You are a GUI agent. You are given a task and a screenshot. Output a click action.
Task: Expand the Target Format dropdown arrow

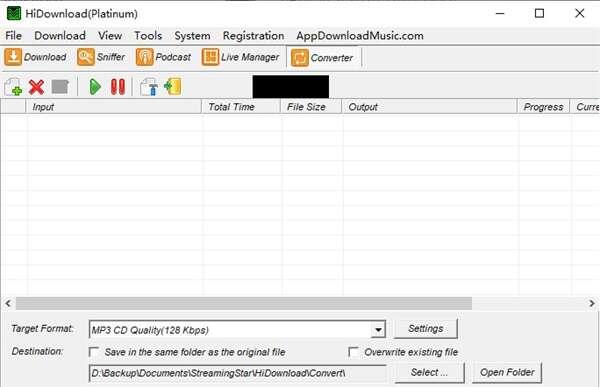(x=378, y=330)
